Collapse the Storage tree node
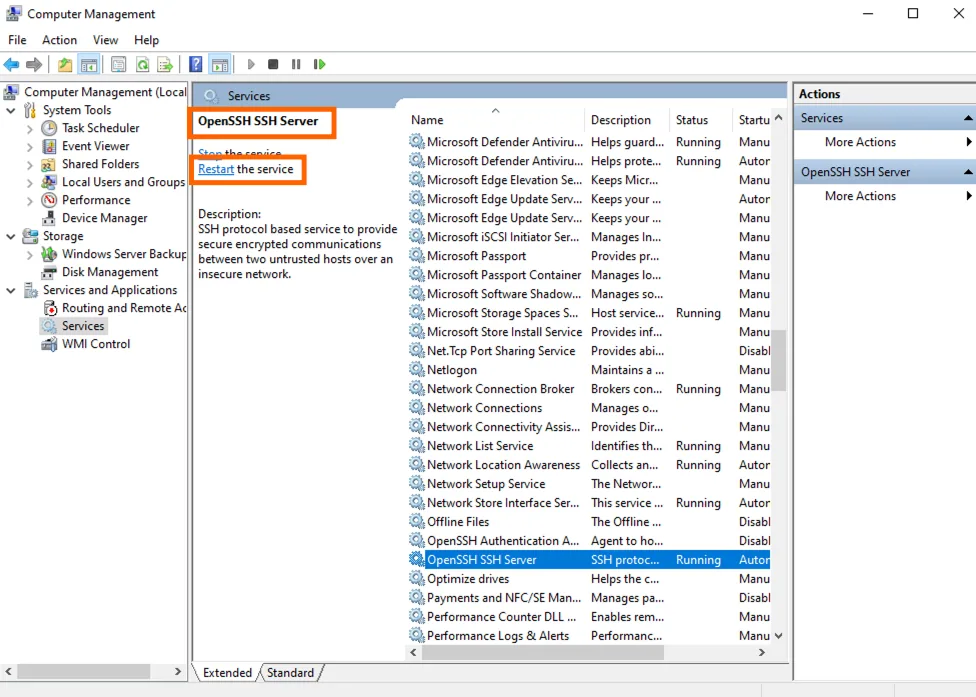This screenshot has height=697, width=976. (x=11, y=236)
